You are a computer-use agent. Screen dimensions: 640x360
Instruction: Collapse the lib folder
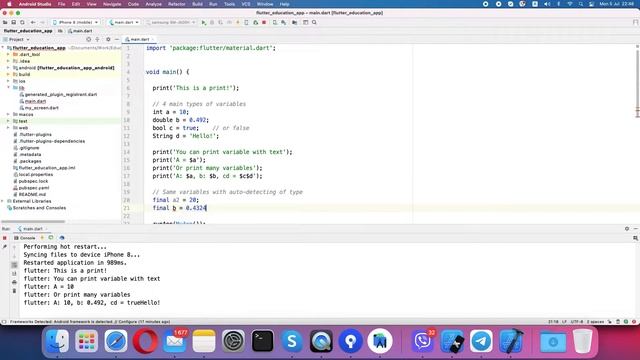pyautogui.click(x=8, y=88)
